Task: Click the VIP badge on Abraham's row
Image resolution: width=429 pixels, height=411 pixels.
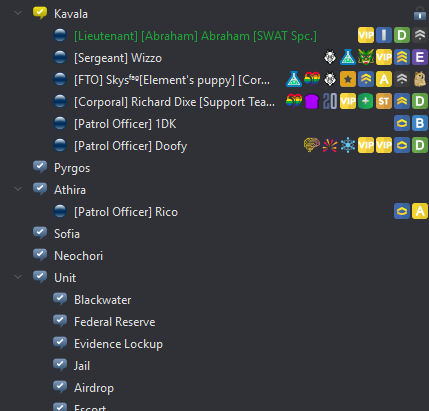Action: pos(366,35)
